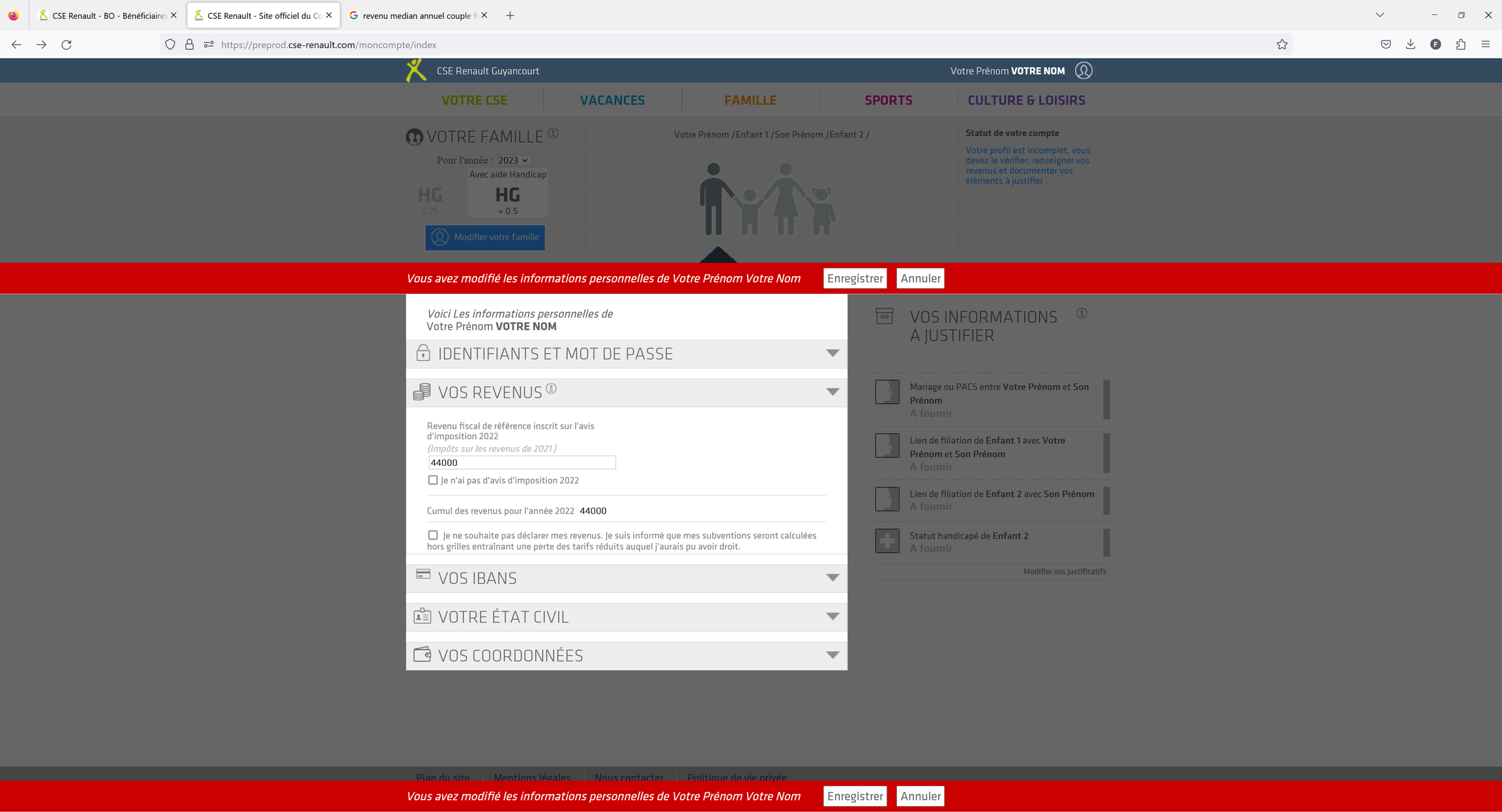Screen dimensions: 1502x812
Task: Click the browser forward arrow
Action: click(x=42, y=44)
